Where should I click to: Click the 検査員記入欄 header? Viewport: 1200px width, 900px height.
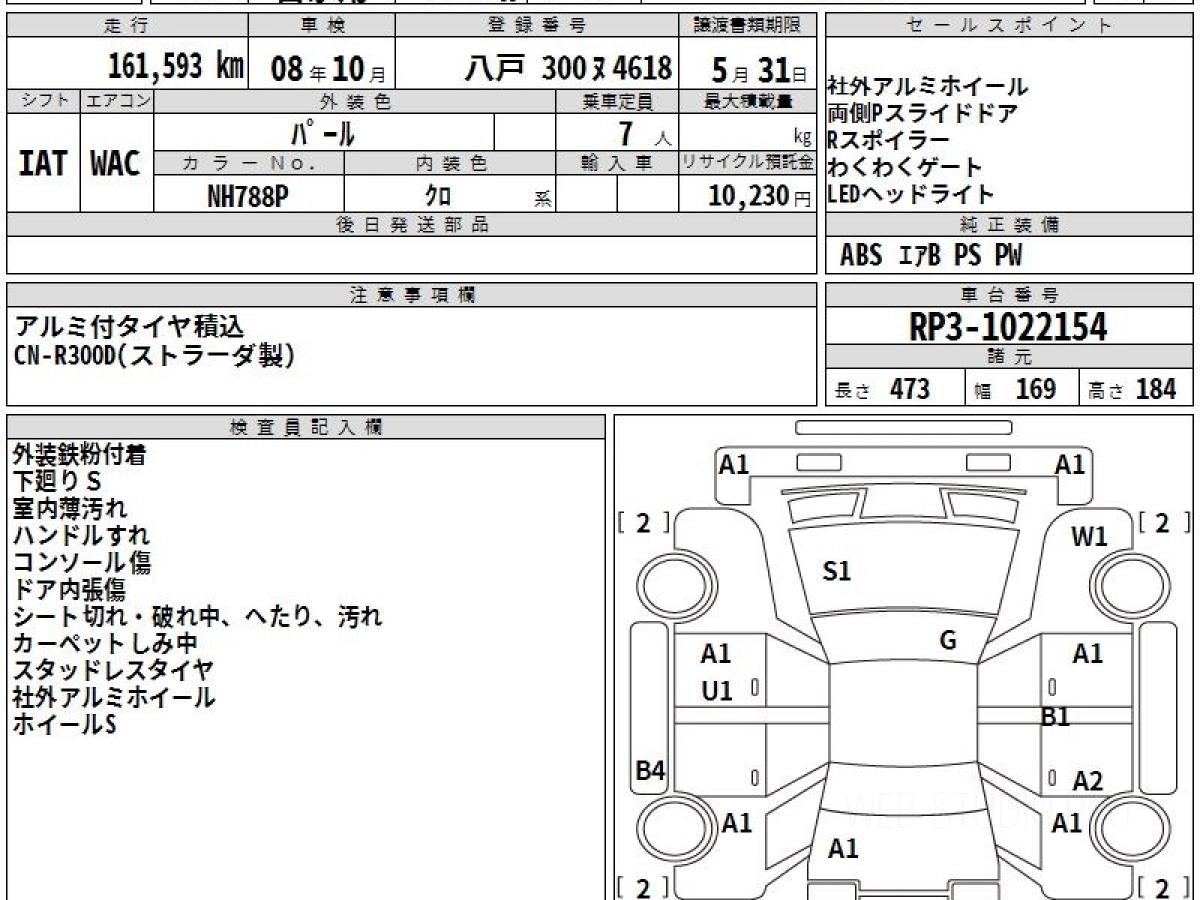(x=306, y=427)
